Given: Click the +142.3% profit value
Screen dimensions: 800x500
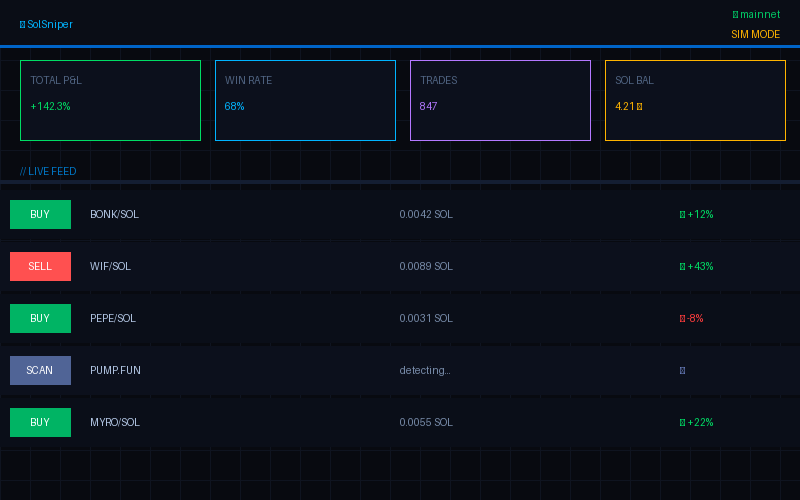Looking at the screenshot, I should point(51,106).
